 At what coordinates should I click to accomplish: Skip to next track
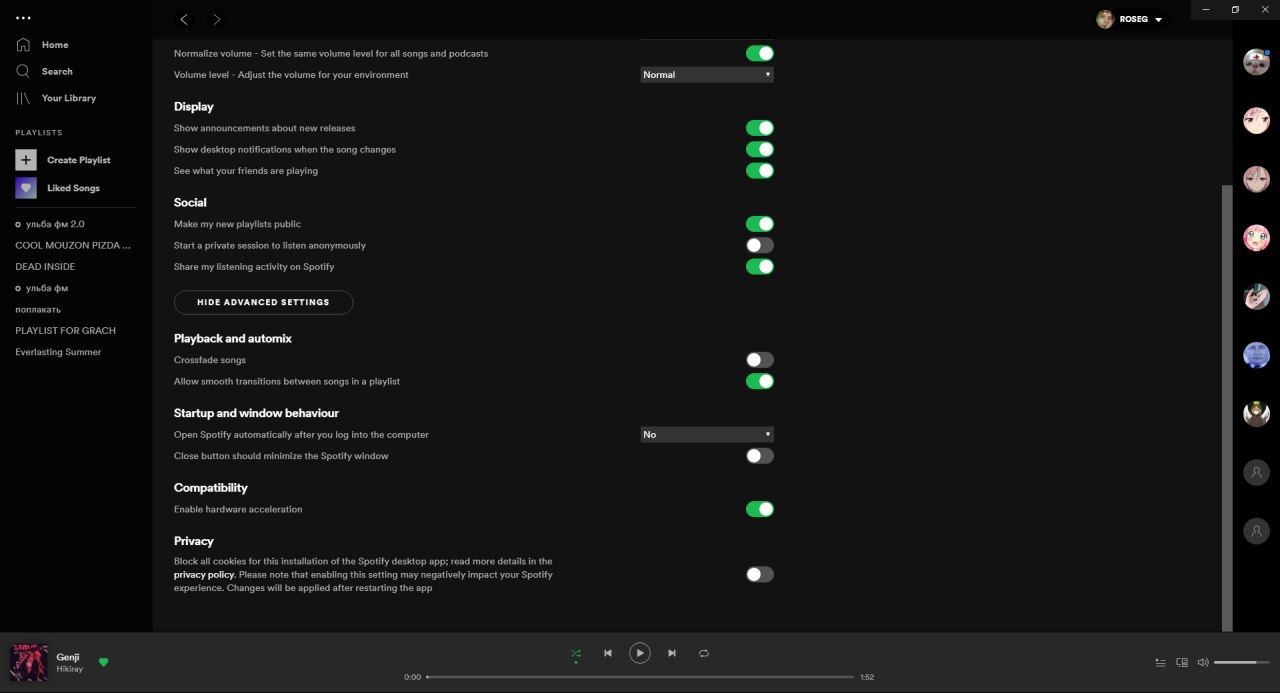click(x=672, y=653)
